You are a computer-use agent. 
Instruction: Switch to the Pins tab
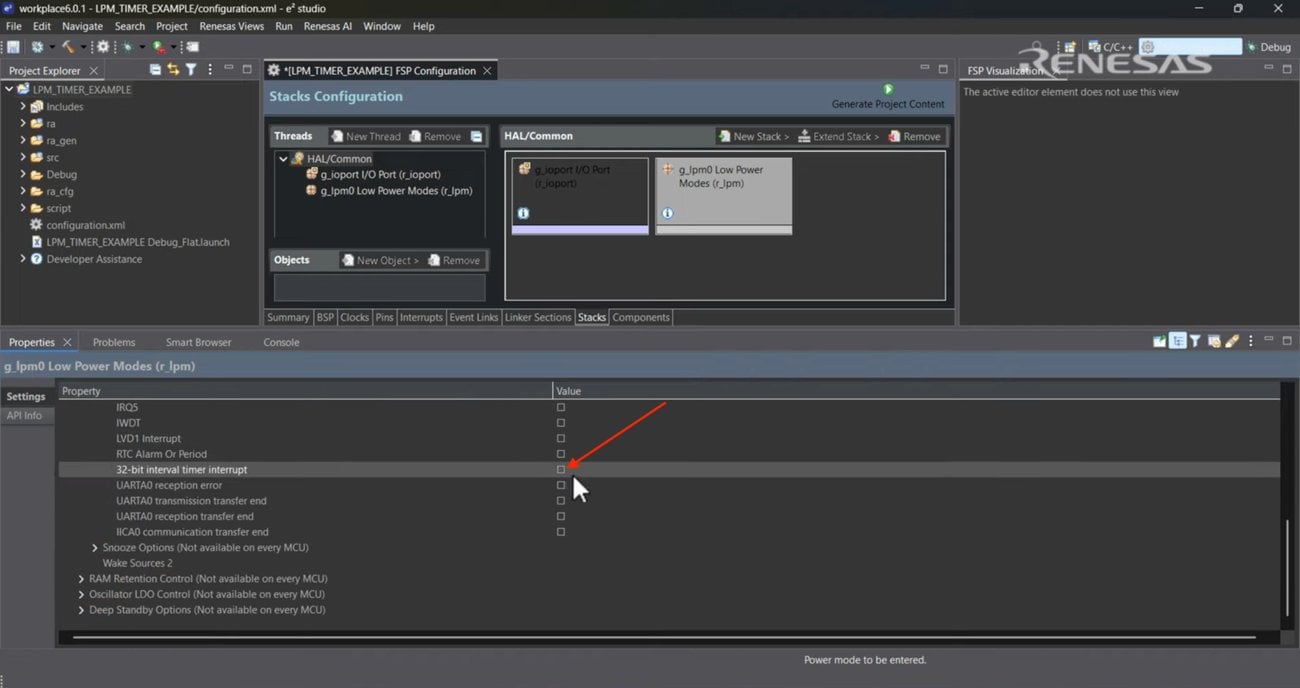click(x=384, y=317)
